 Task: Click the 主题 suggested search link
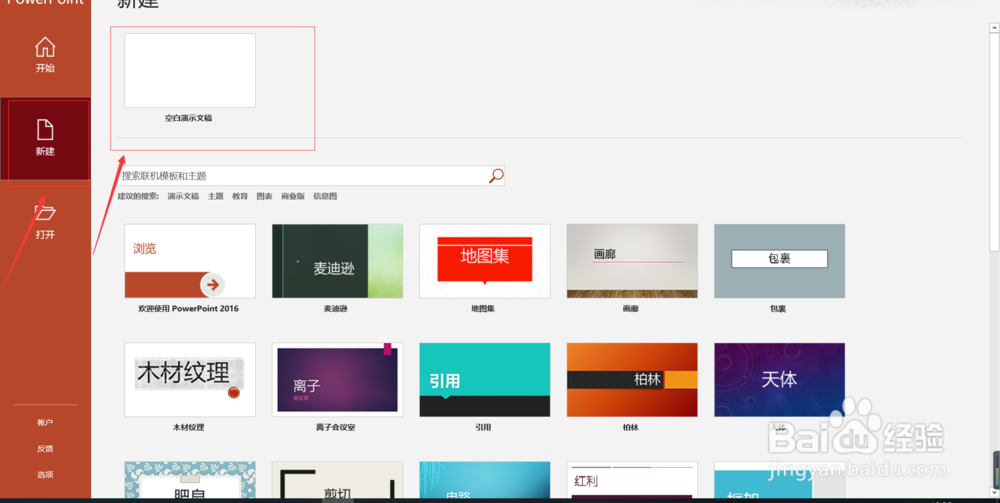coord(216,196)
